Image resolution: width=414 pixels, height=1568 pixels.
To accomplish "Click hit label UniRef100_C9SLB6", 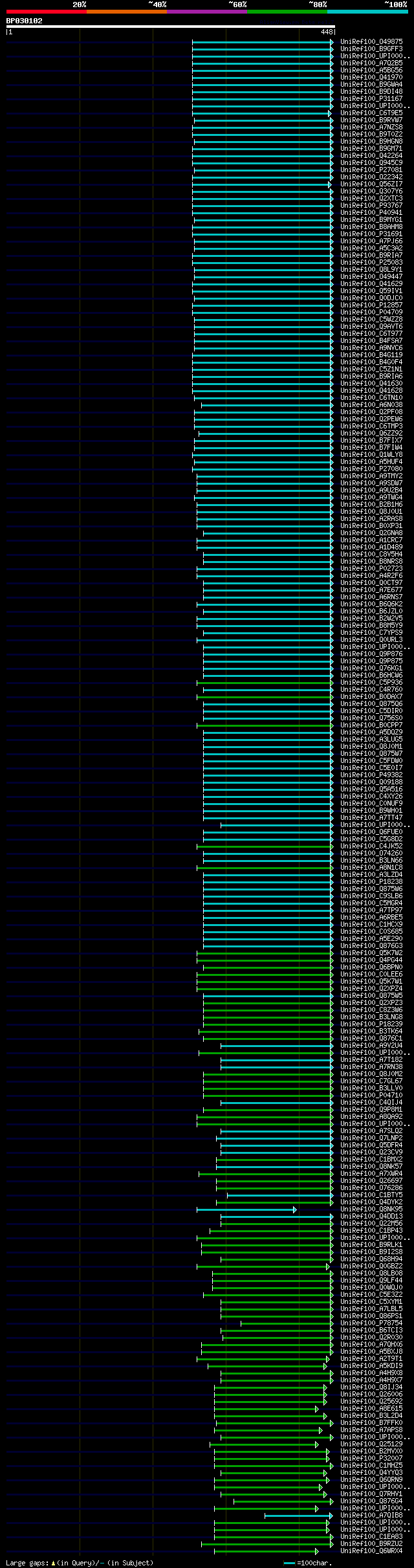I will click(371, 896).
